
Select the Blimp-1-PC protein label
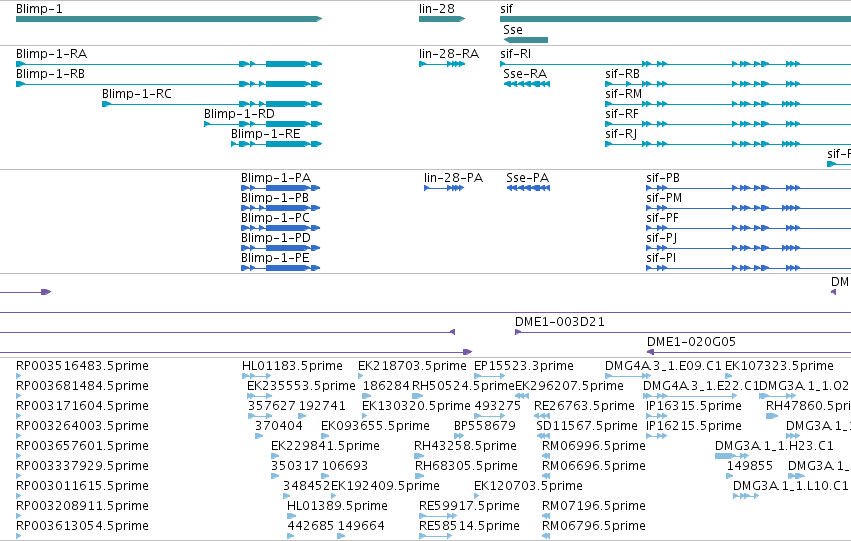[x=275, y=218]
